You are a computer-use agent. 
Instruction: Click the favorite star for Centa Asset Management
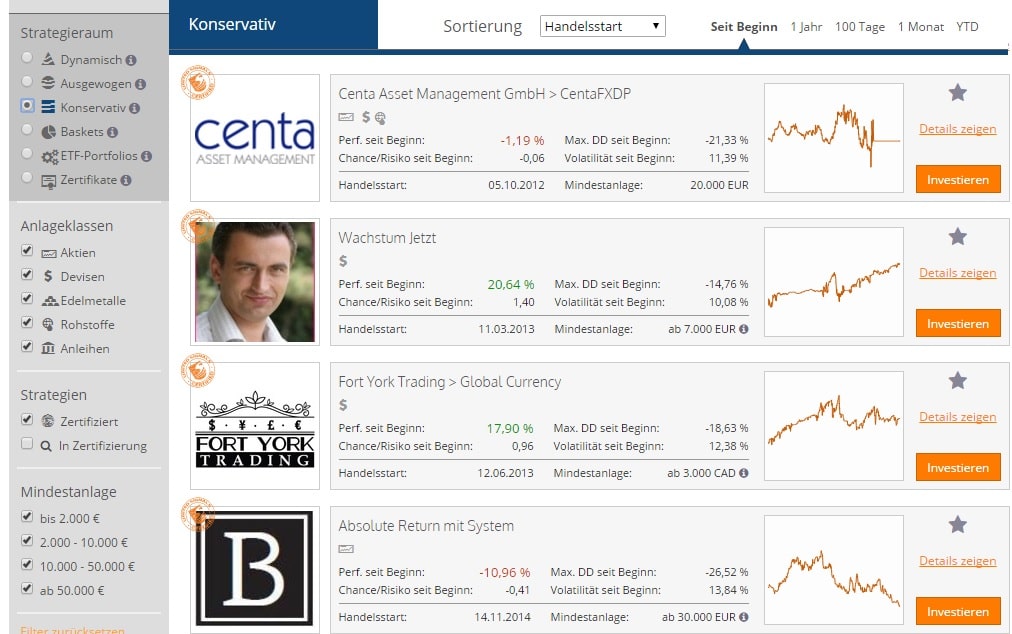(957, 93)
